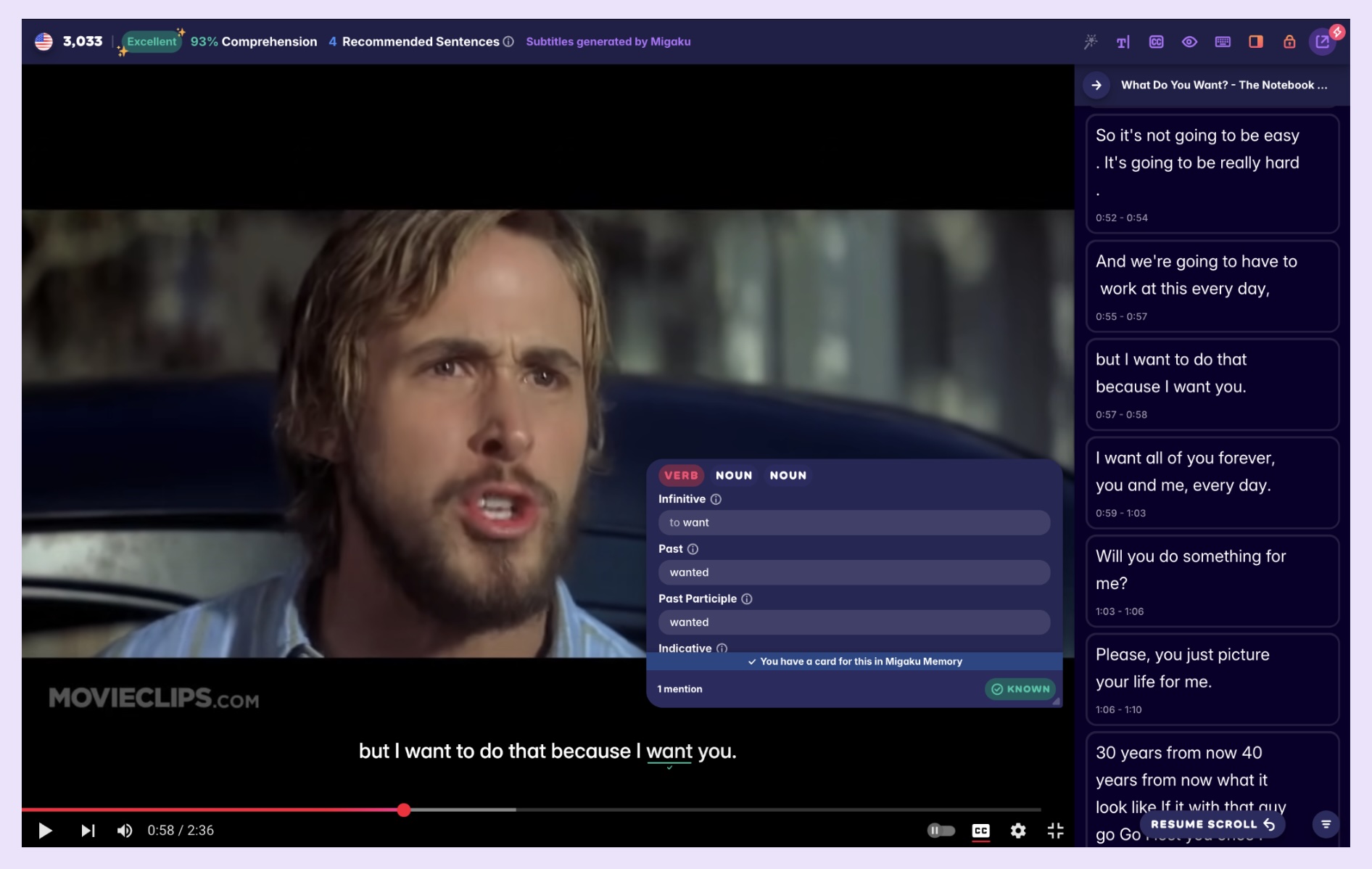Click the popup resize corner handle
This screenshot has height=869, width=1372.
pos(1056,701)
